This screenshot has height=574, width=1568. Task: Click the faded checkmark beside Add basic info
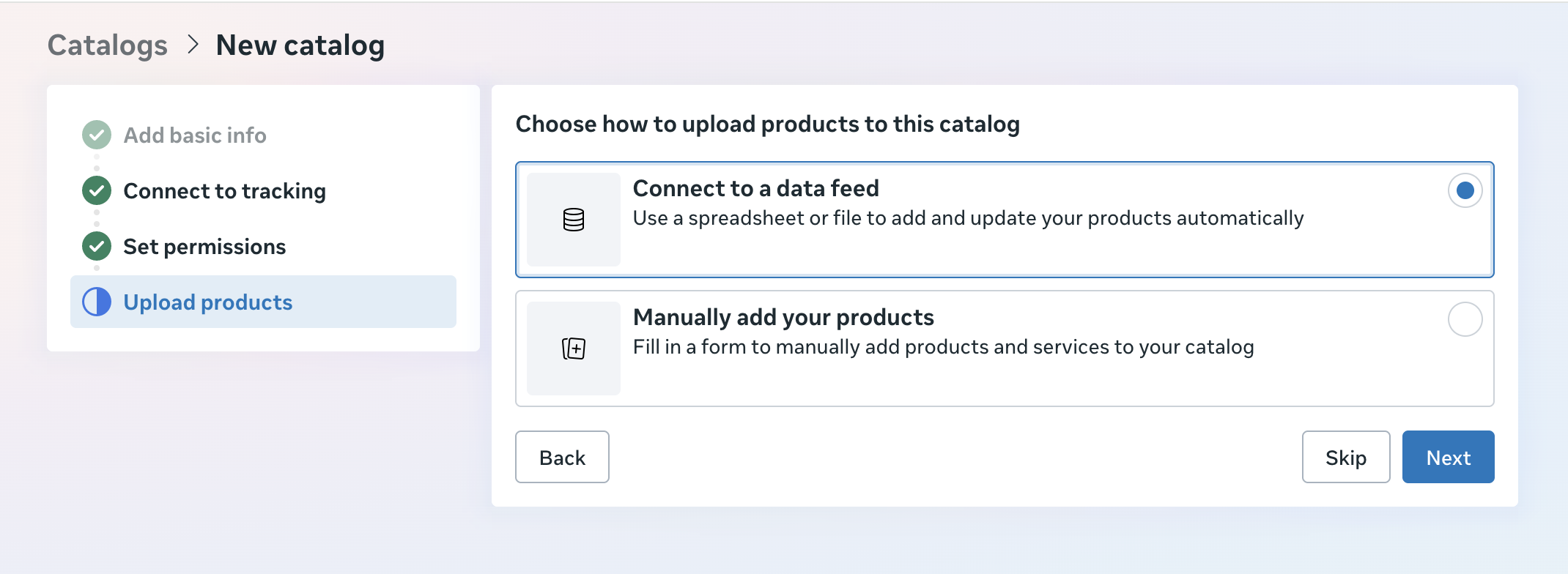point(97,135)
